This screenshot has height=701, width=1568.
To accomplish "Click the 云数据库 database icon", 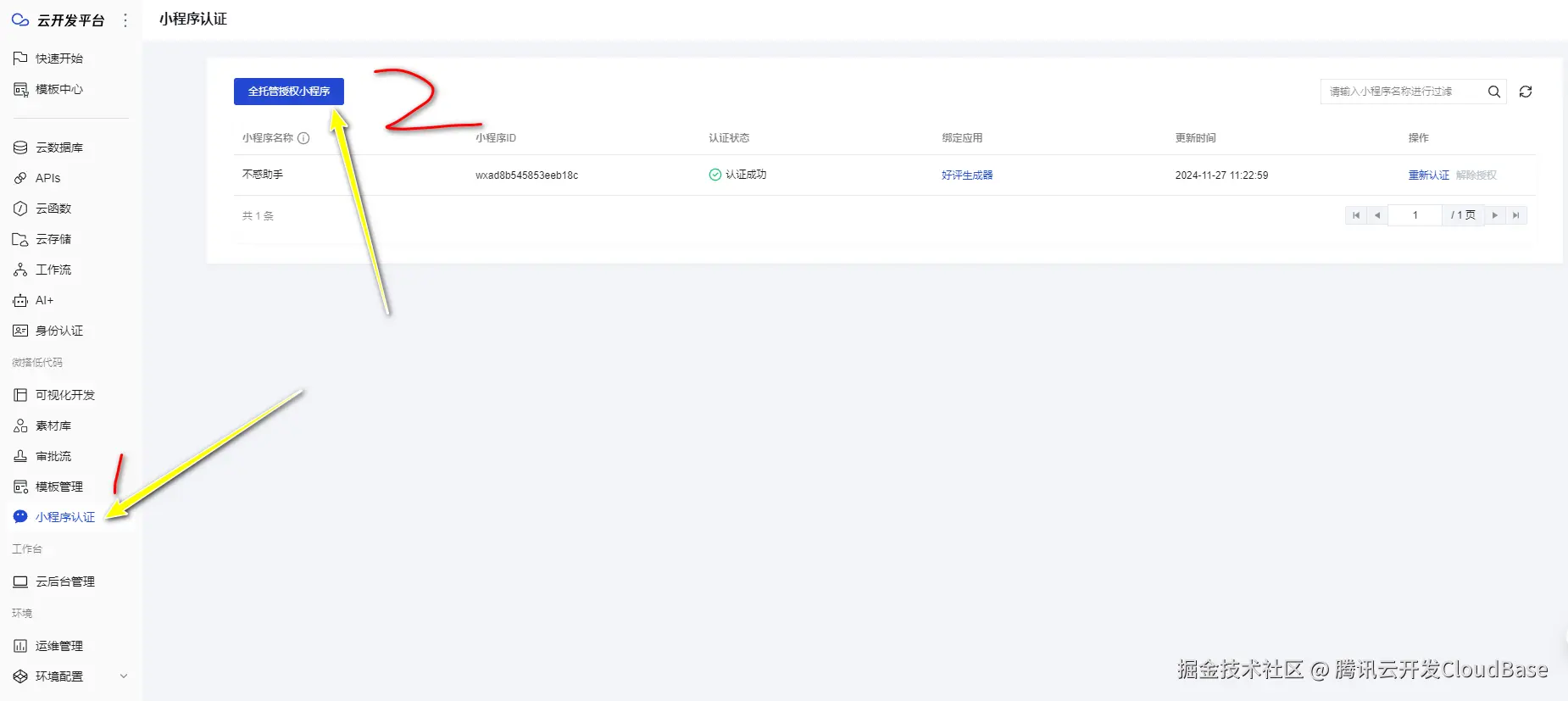I will [x=20, y=147].
